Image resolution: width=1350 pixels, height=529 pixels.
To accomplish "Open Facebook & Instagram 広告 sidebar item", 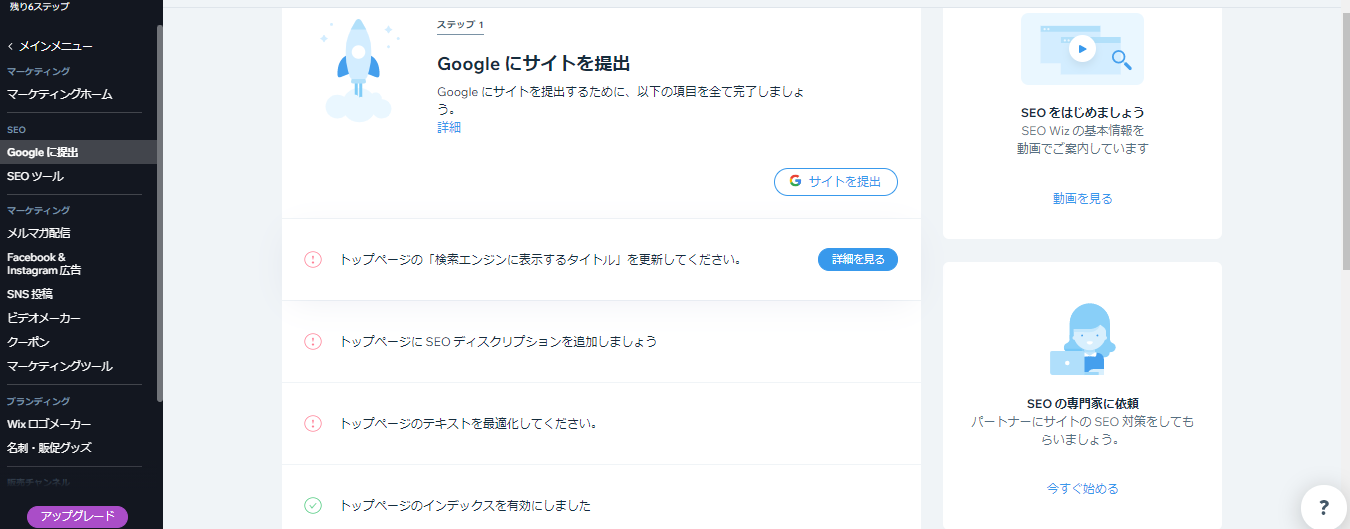I will click(x=44, y=264).
